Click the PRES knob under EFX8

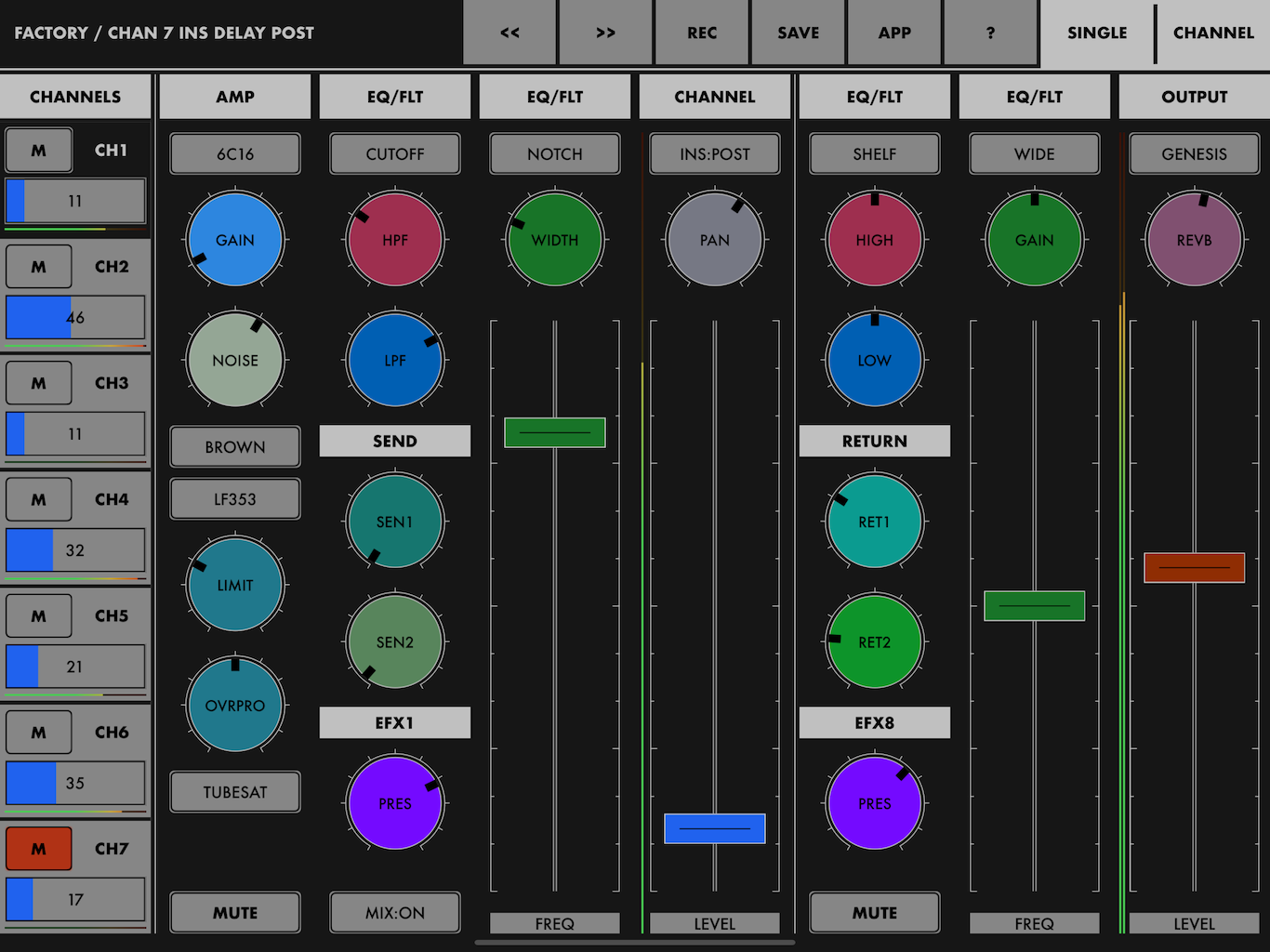pos(875,803)
